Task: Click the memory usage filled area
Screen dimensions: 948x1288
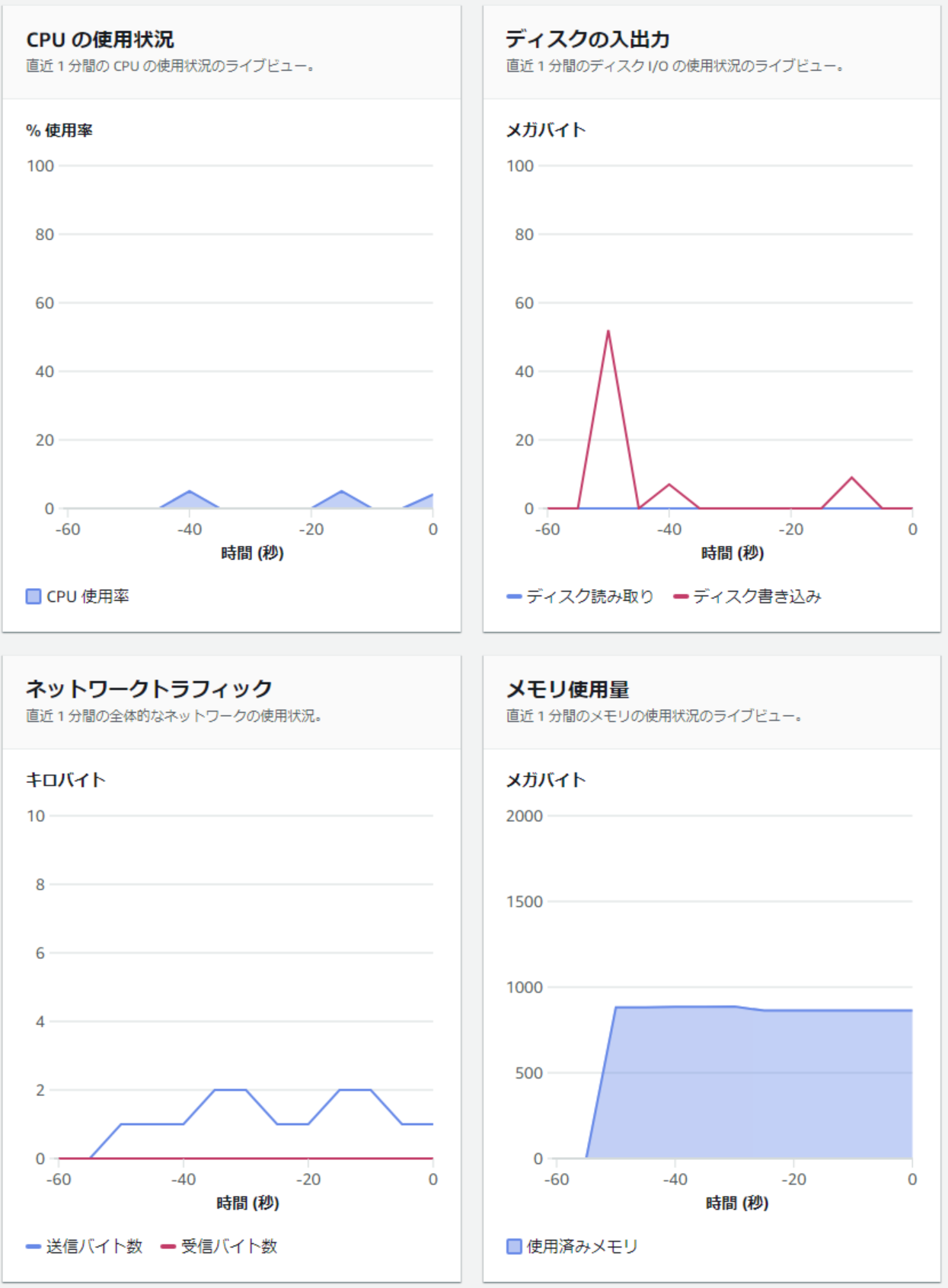Action: [x=750, y=1082]
